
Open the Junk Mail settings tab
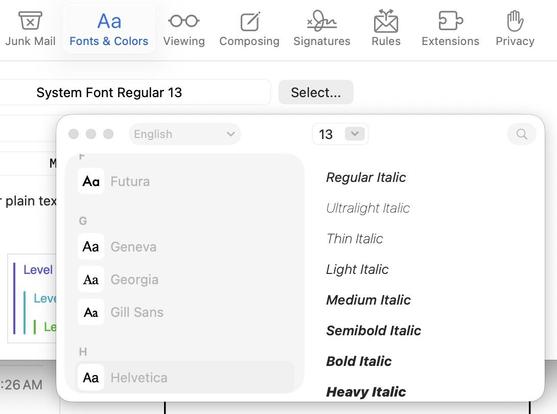[x=30, y=29]
